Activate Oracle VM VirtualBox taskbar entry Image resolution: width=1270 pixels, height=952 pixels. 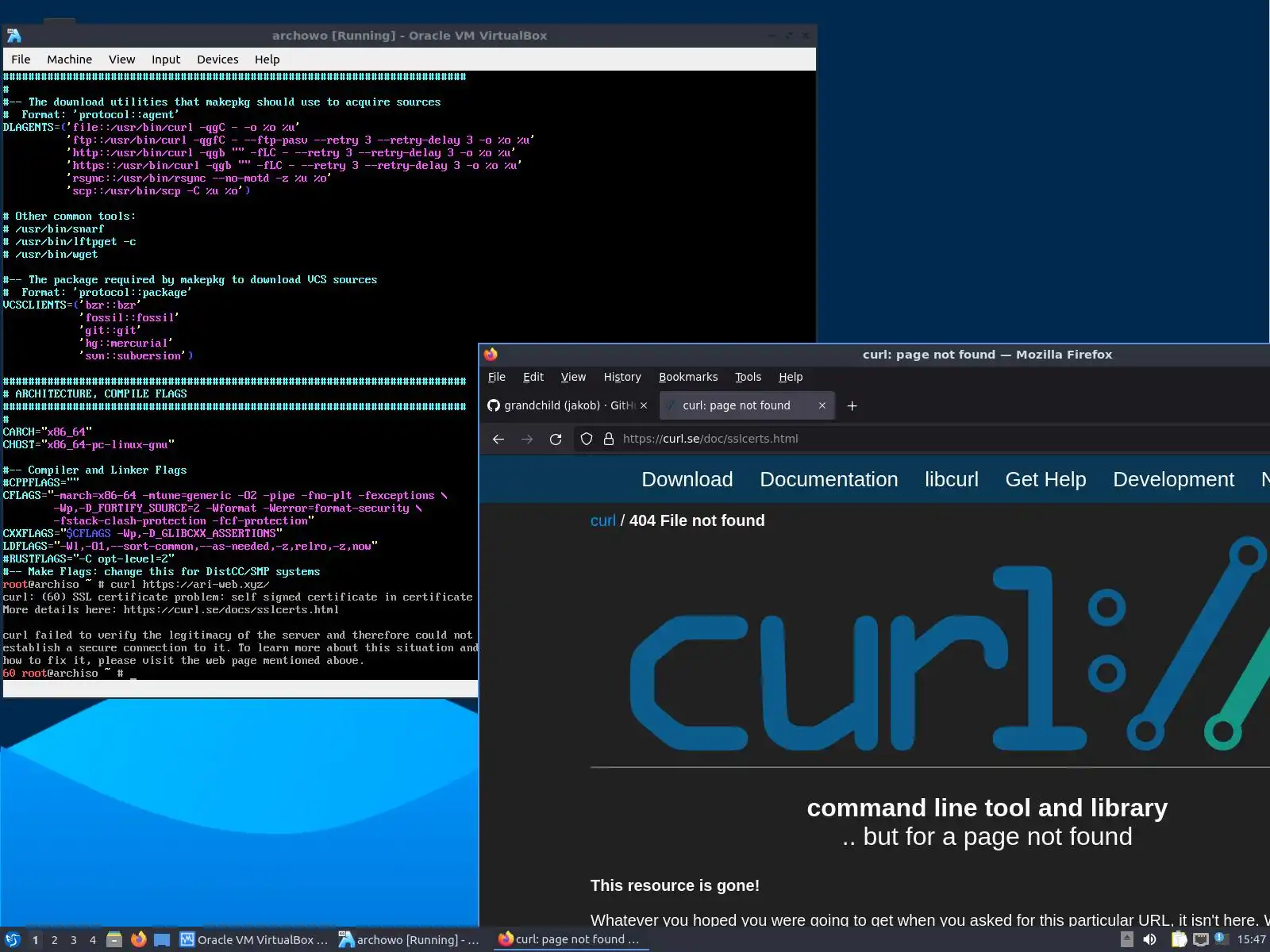pos(254,940)
